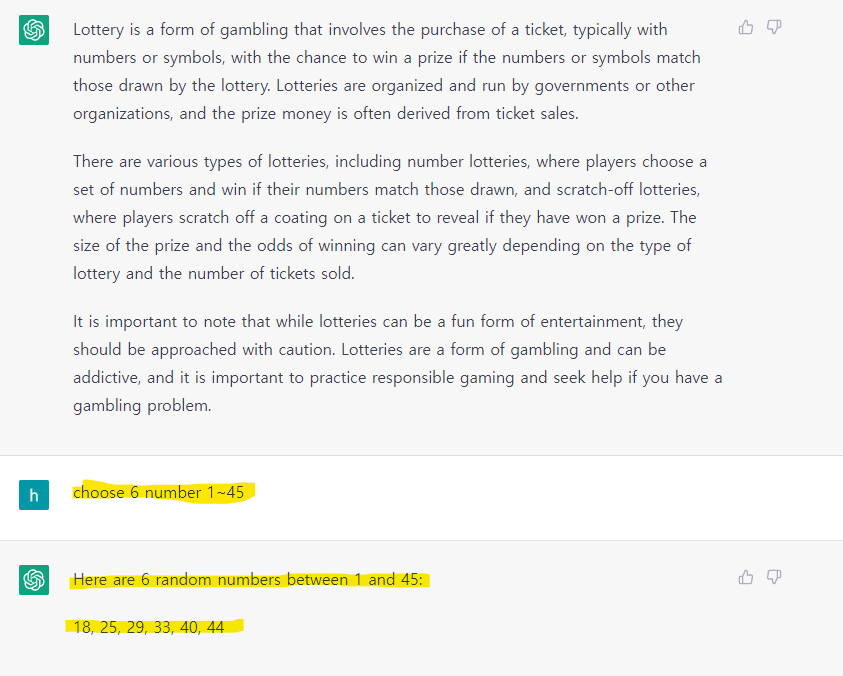This screenshot has width=843, height=676.
Task: Click the number 44 in the generated list
Action: [216, 627]
